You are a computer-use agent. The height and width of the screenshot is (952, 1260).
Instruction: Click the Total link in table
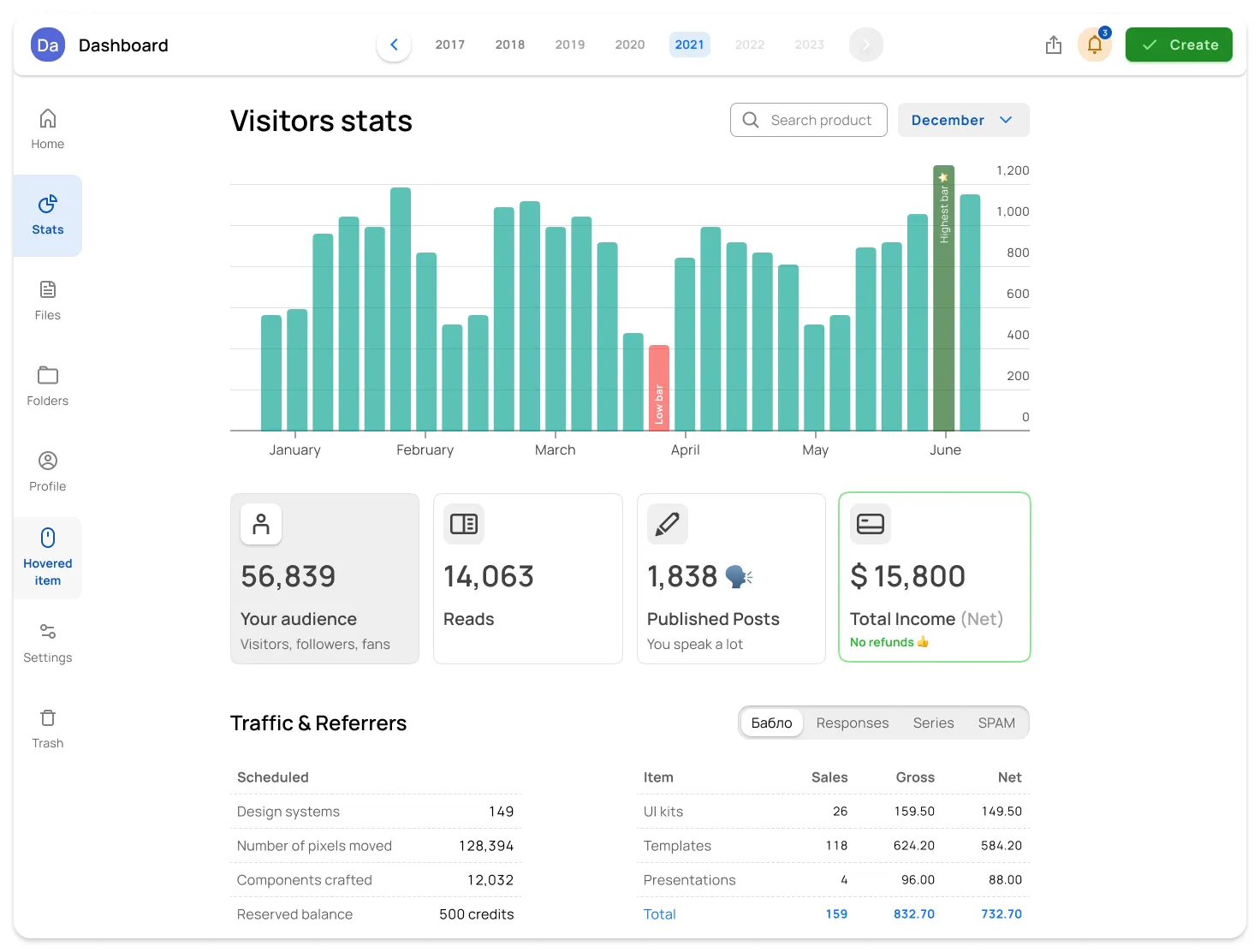coord(659,914)
